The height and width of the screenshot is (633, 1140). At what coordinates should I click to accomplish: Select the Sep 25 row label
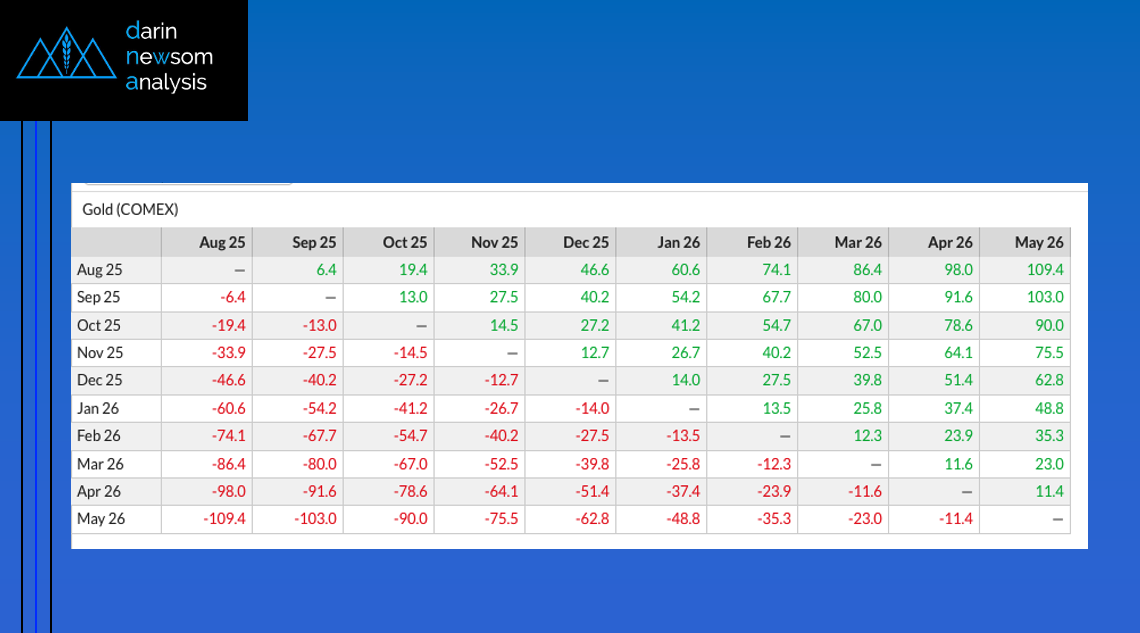click(100, 297)
